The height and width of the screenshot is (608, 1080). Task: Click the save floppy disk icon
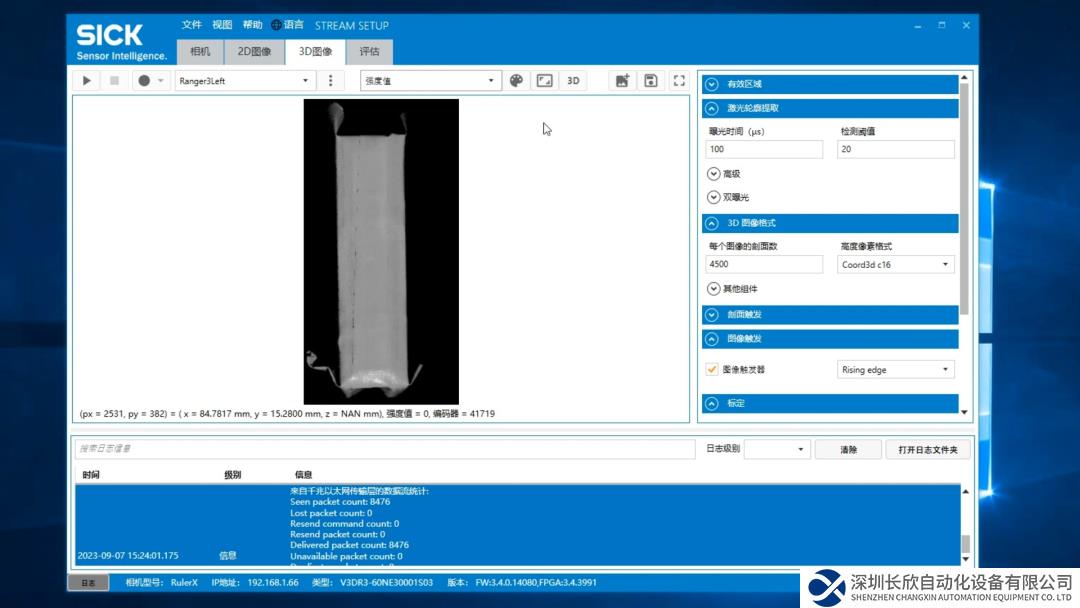[x=651, y=81]
